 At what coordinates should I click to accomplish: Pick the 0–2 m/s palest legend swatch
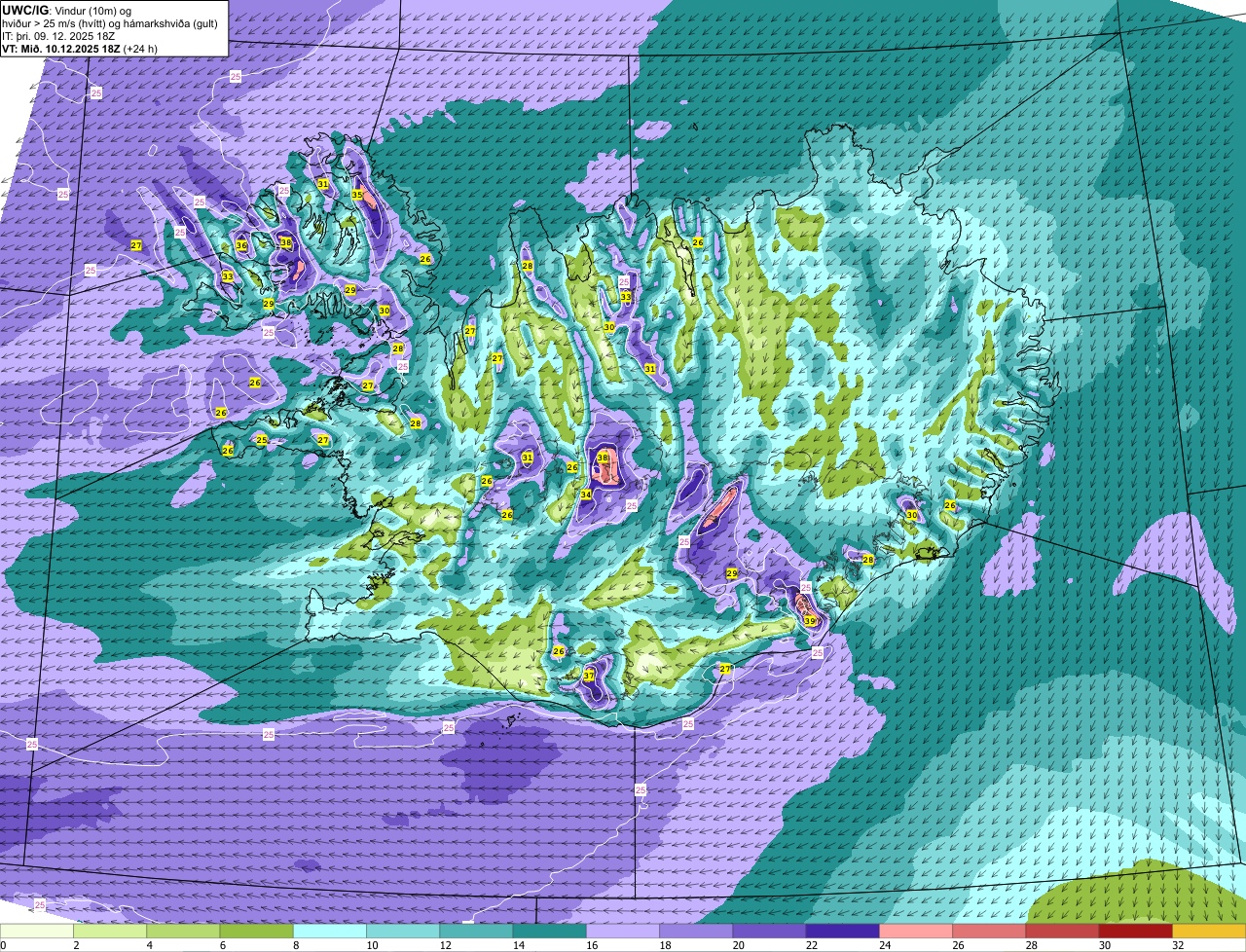[37, 931]
